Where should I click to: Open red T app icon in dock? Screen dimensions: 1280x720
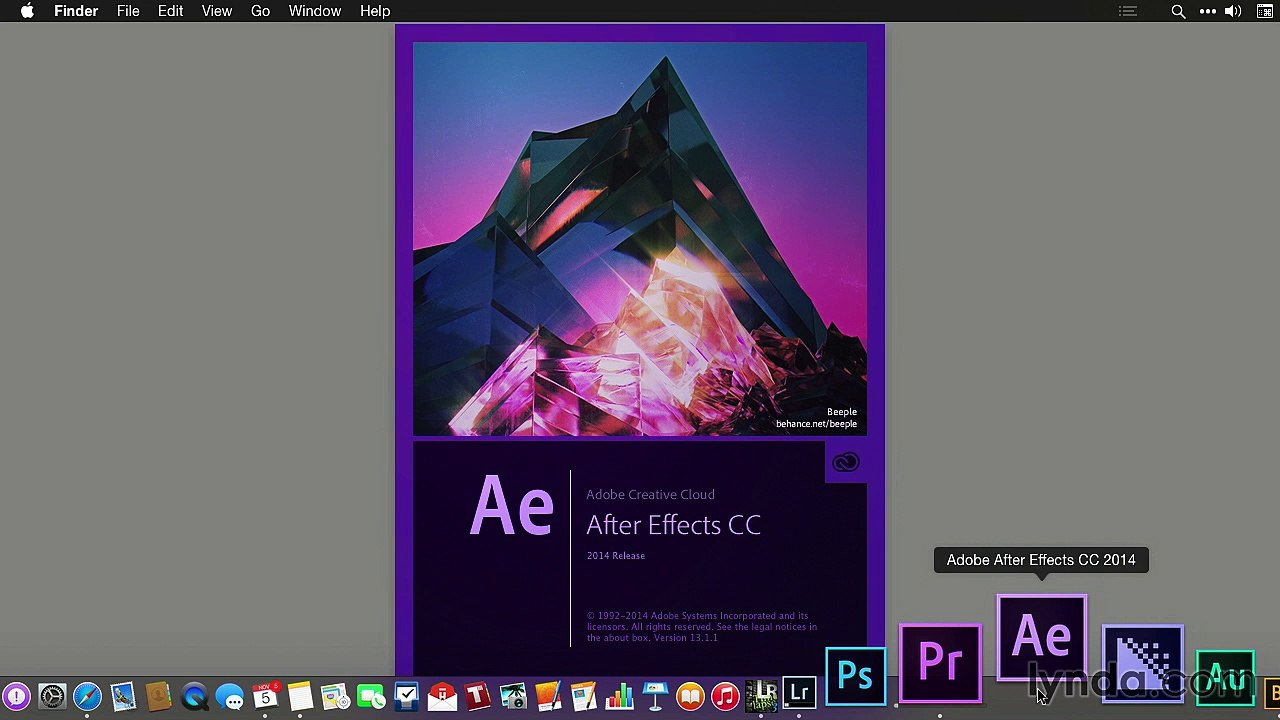pos(477,695)
